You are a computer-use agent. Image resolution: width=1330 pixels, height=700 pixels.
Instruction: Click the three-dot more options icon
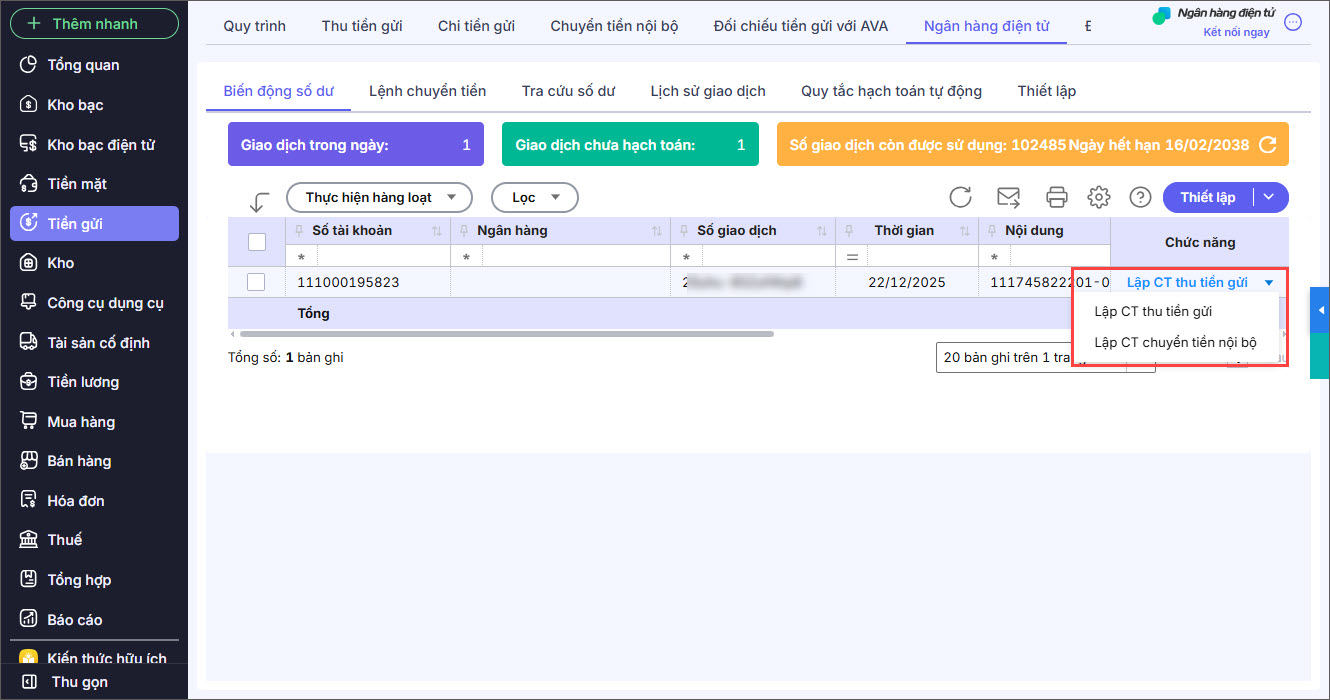tap(1293, 23)
